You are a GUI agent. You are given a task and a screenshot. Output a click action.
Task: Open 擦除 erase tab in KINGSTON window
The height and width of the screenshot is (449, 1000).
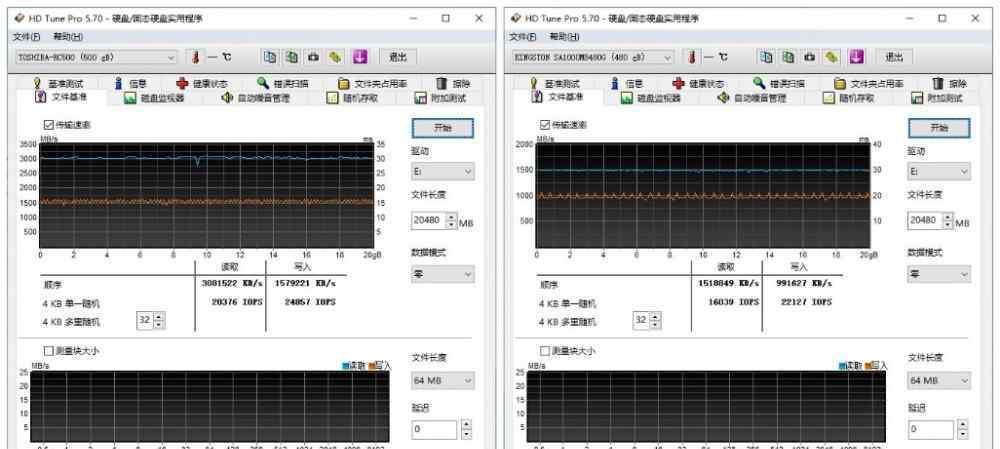949,83
